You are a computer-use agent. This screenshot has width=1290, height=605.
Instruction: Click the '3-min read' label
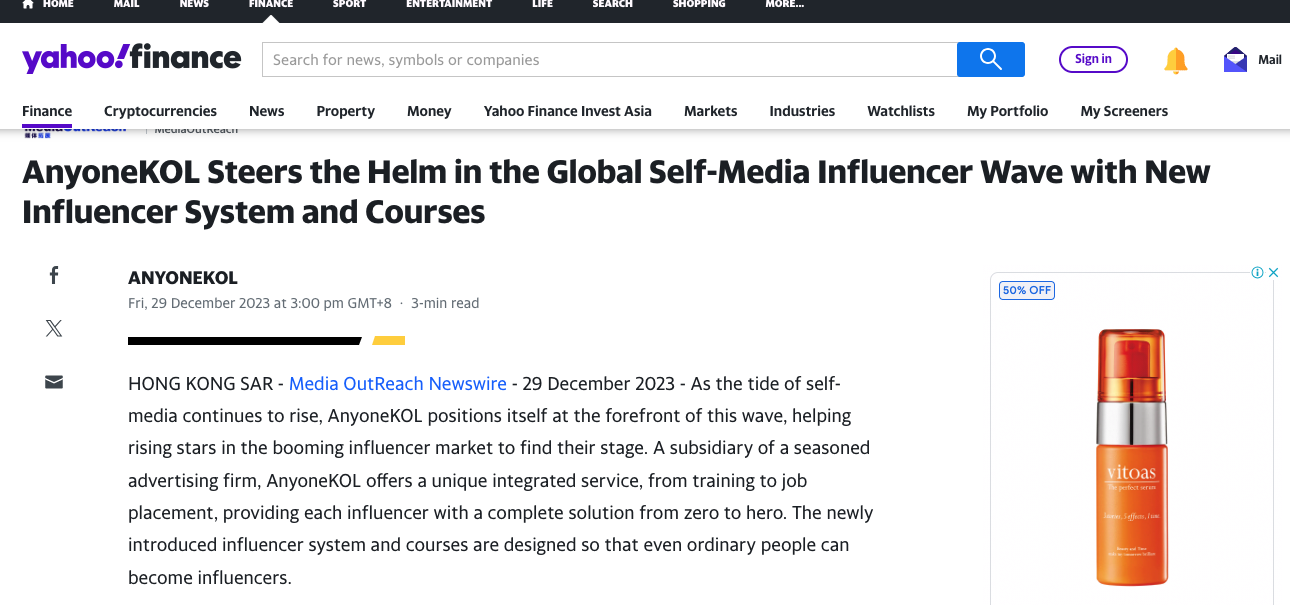[x=445, y=303]
